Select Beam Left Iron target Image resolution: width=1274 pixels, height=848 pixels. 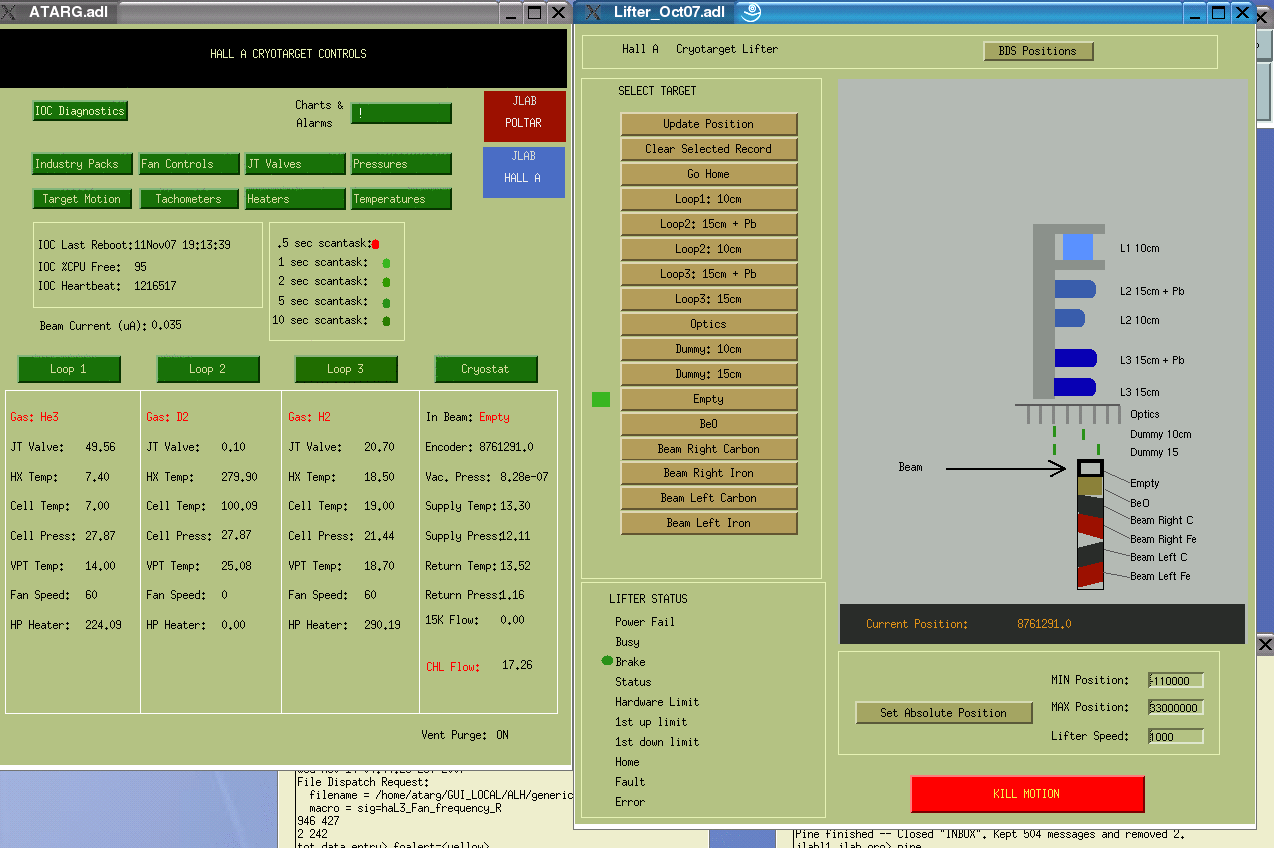709,523
